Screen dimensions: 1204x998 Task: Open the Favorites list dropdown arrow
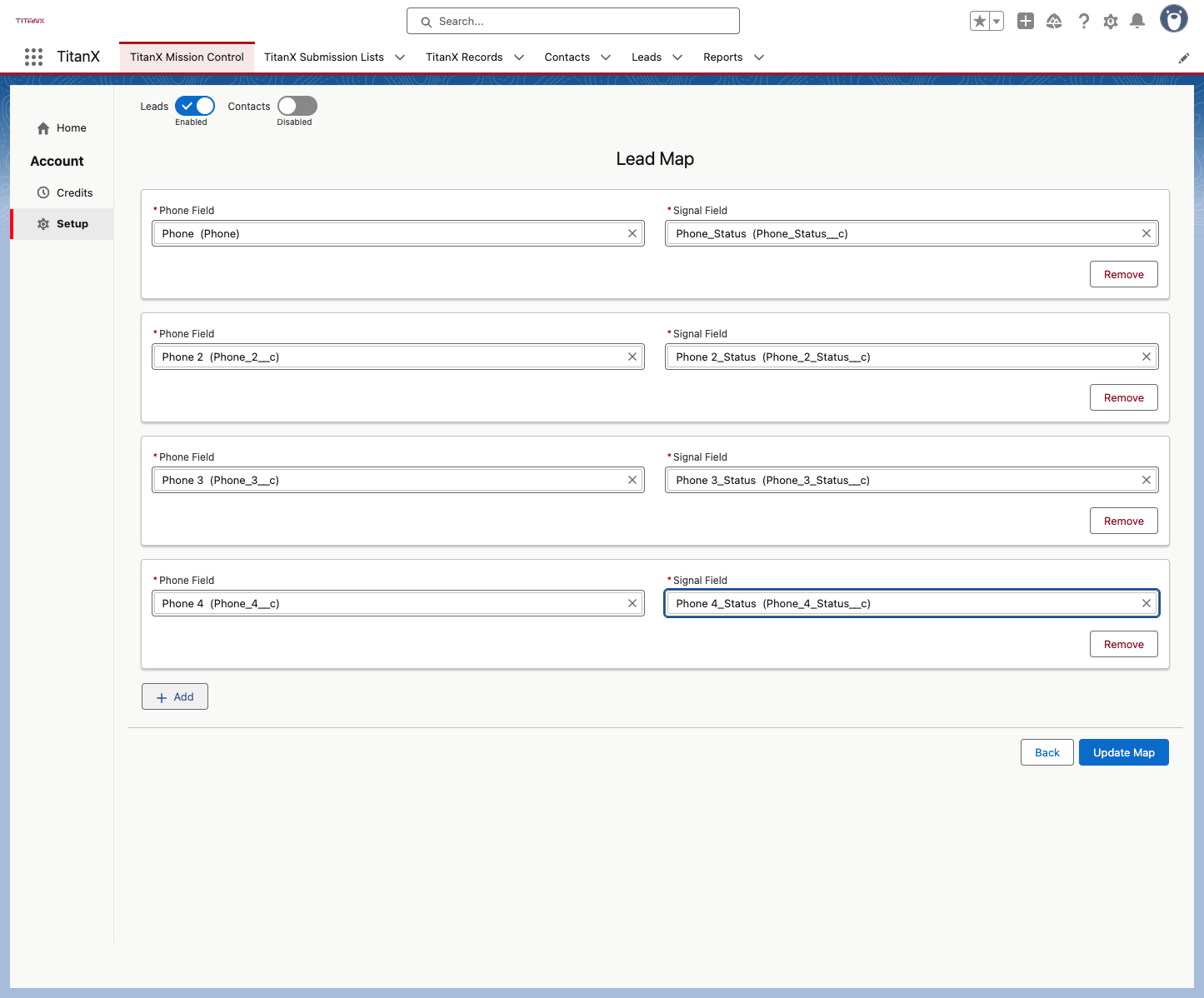click(x=997, y=21)
